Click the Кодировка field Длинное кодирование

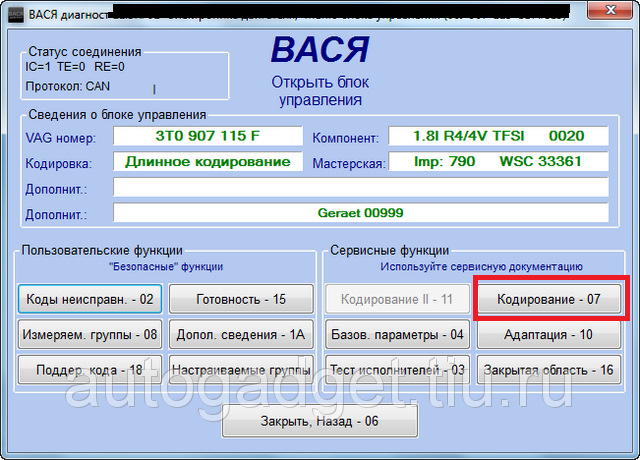(208, 162)
